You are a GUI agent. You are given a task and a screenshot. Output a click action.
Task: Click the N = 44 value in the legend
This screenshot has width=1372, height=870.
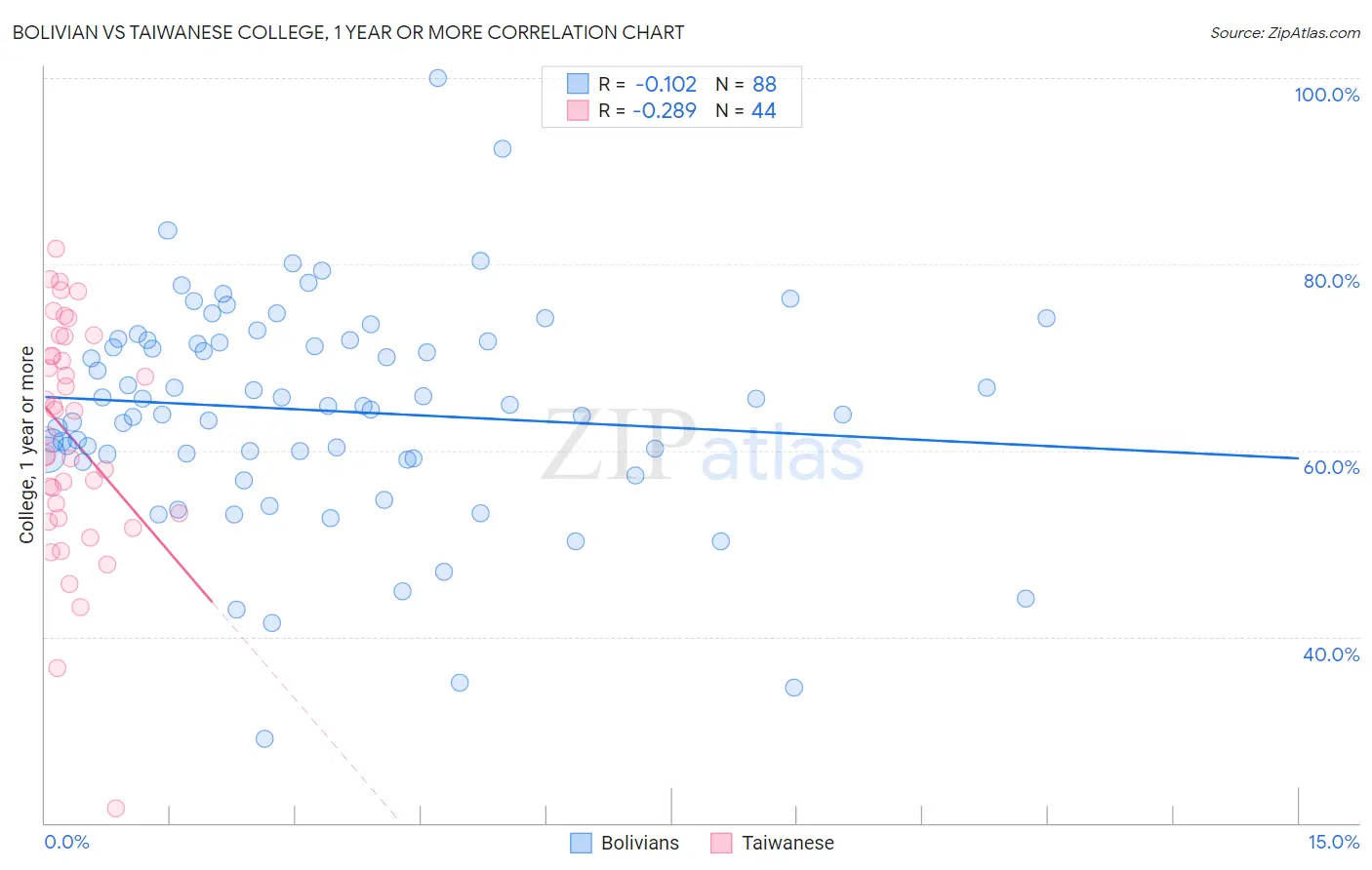(x=747, y=110)
